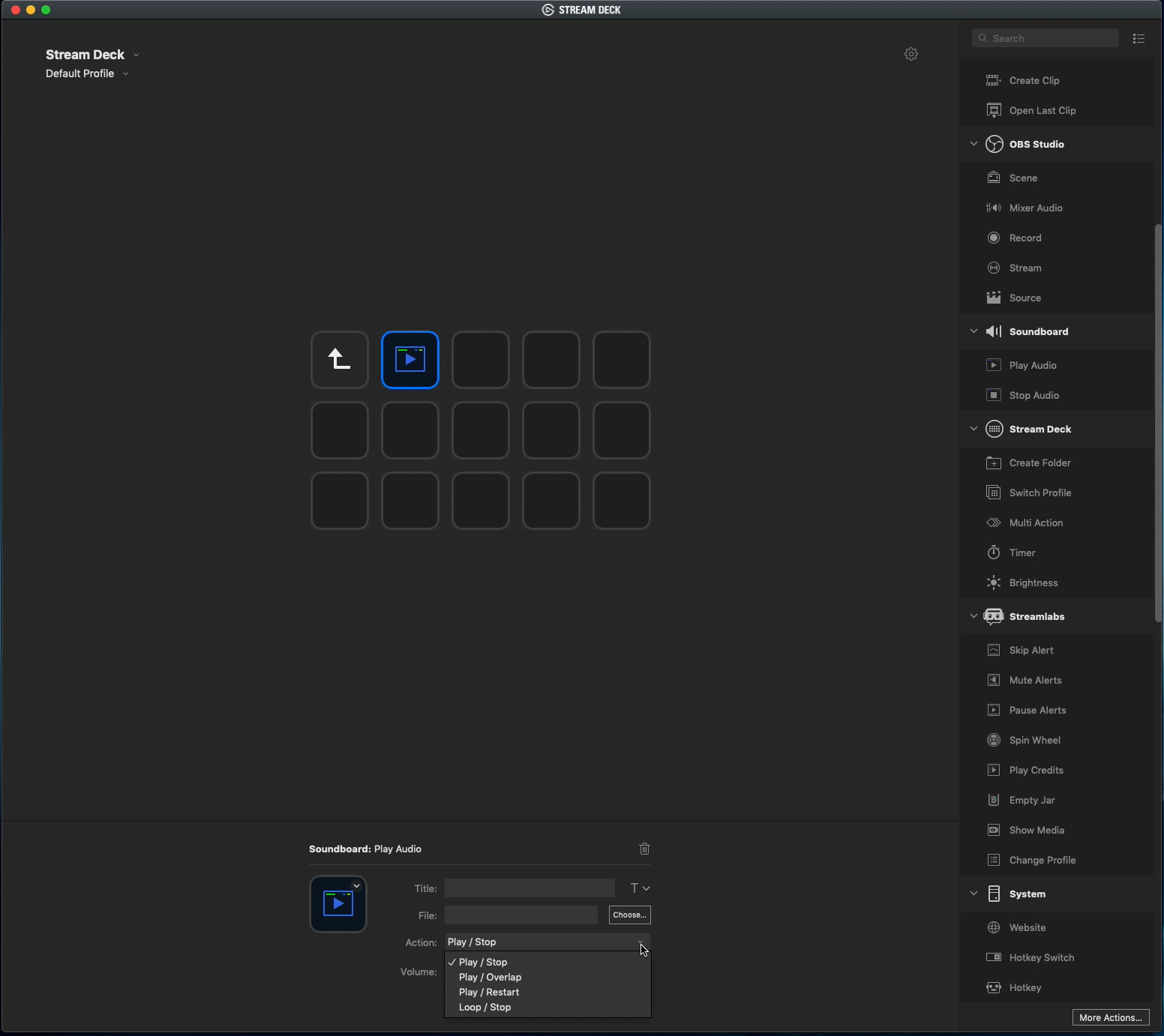Click the Search actions field
The width and height of the screenshot is (1164, 1036).
(x=1045, y=38)
